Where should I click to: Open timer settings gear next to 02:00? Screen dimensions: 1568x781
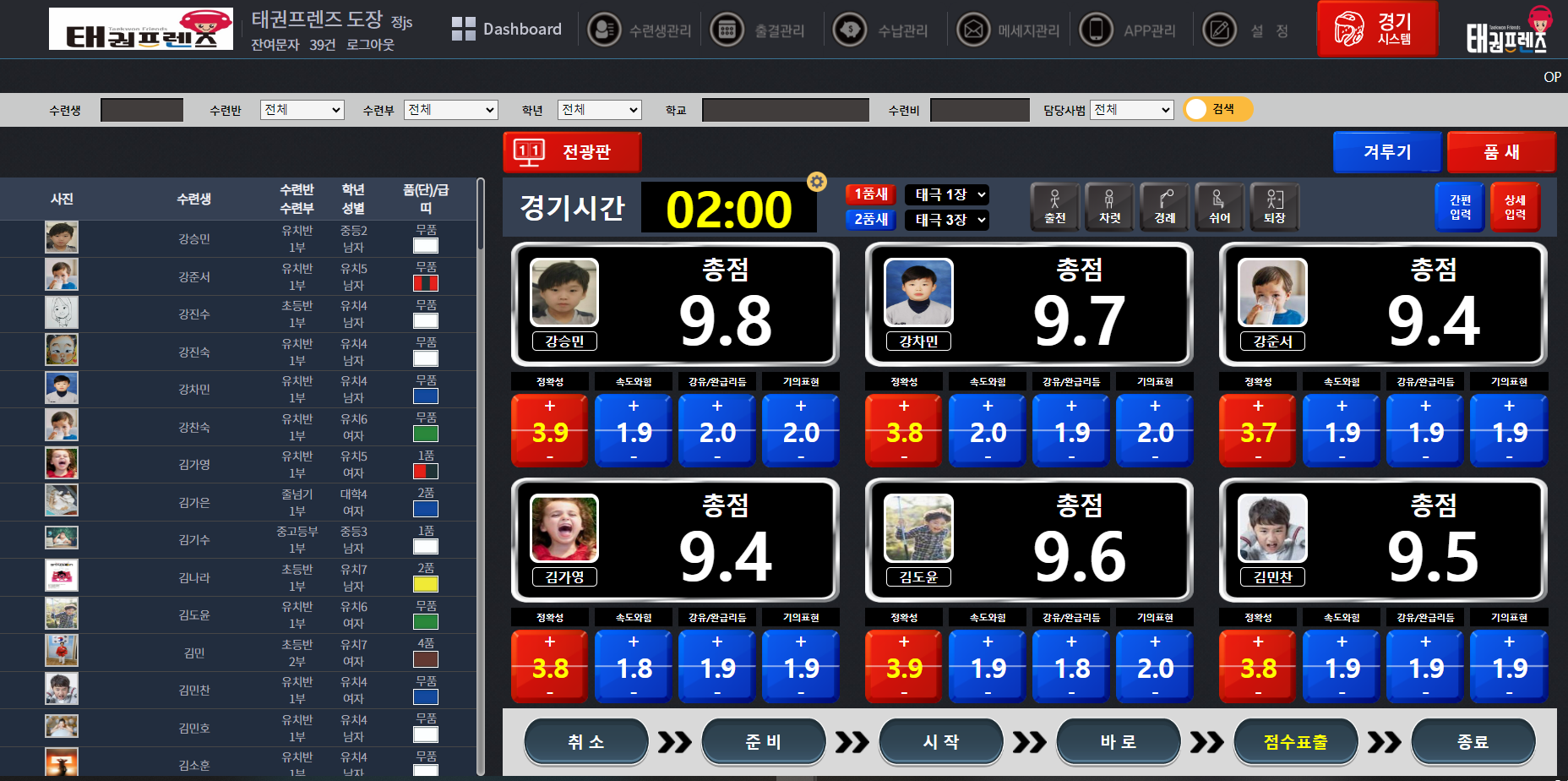816,182
